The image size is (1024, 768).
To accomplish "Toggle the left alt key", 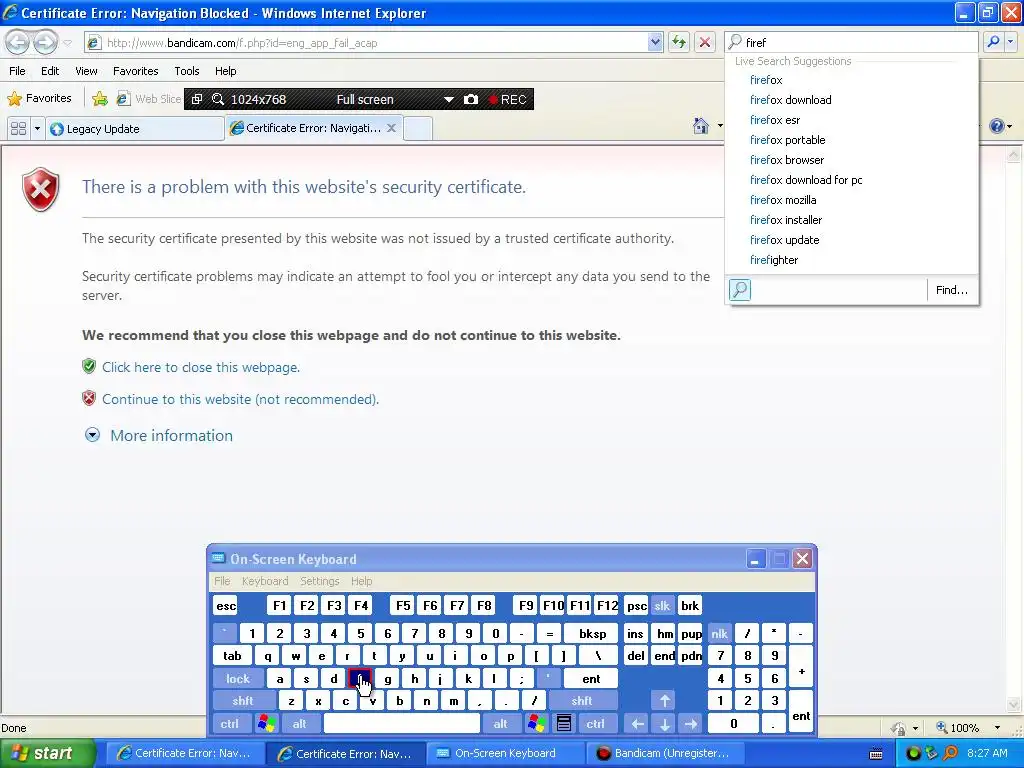I will (x=300, y=724).
